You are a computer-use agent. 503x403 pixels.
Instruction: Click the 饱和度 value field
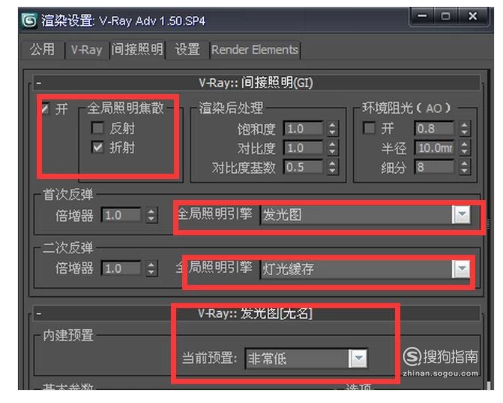pos(303,129)
